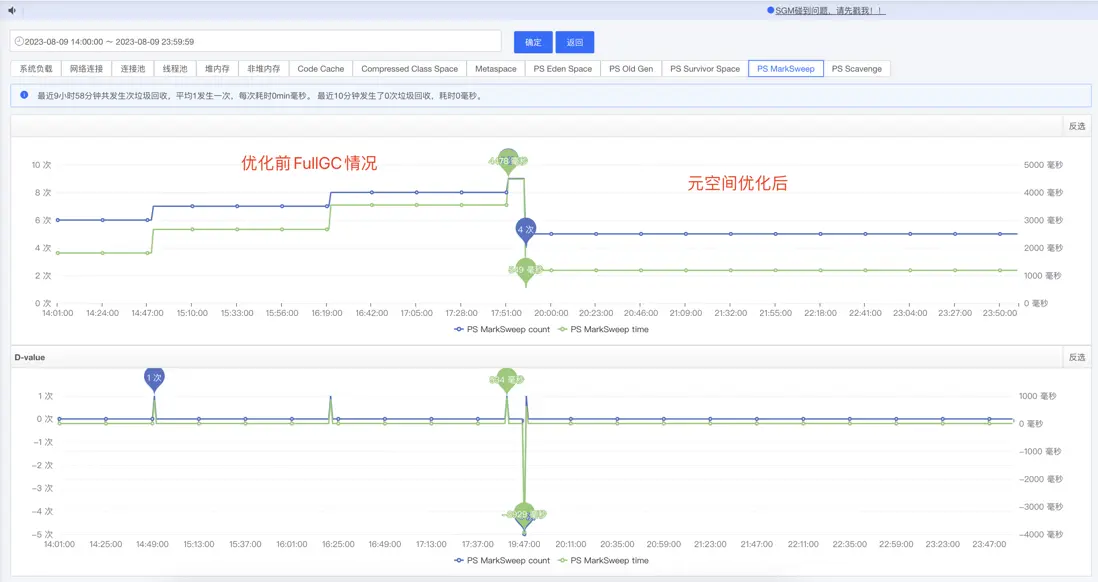Click the 14:01:00 axis label on upper chart
The width and height of the screenshot is (1098, 582).
(57, 313)
